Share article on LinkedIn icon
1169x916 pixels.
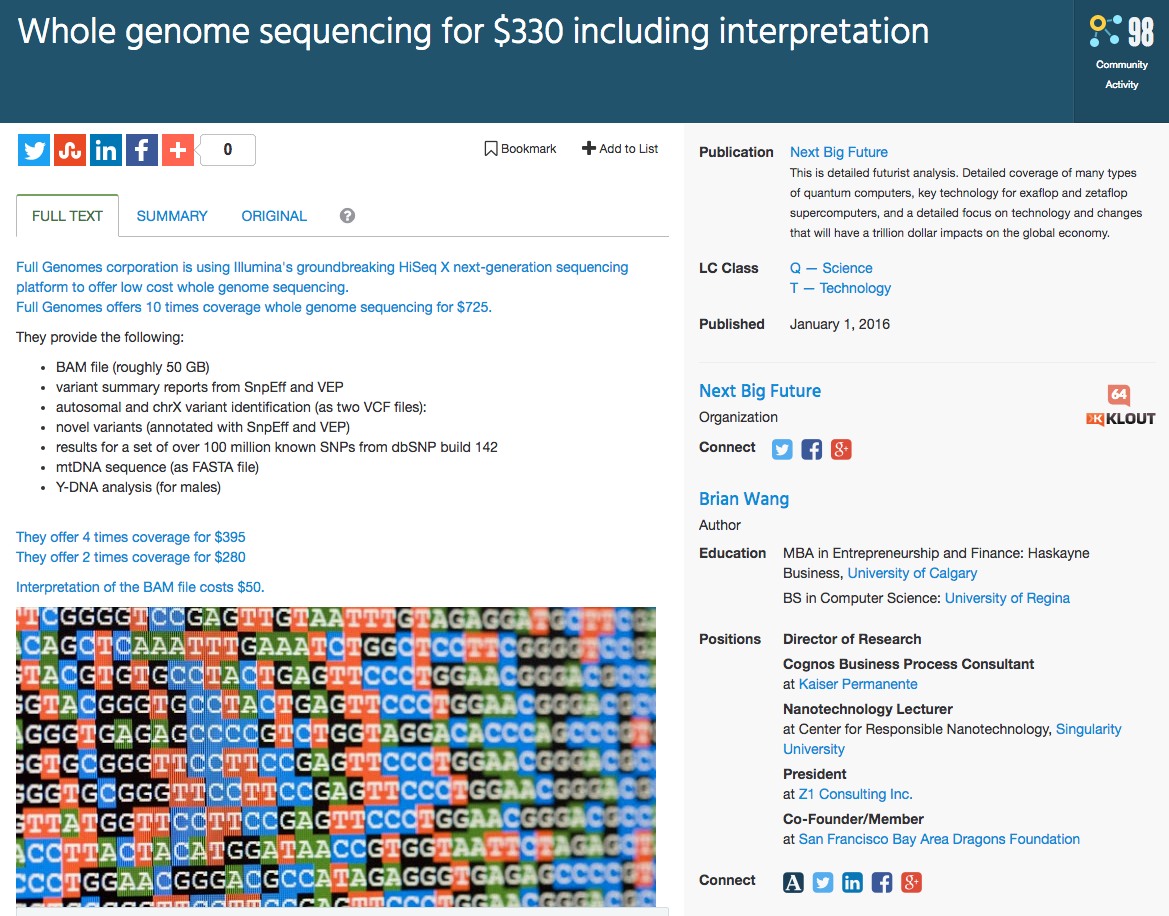coord(106,150)
